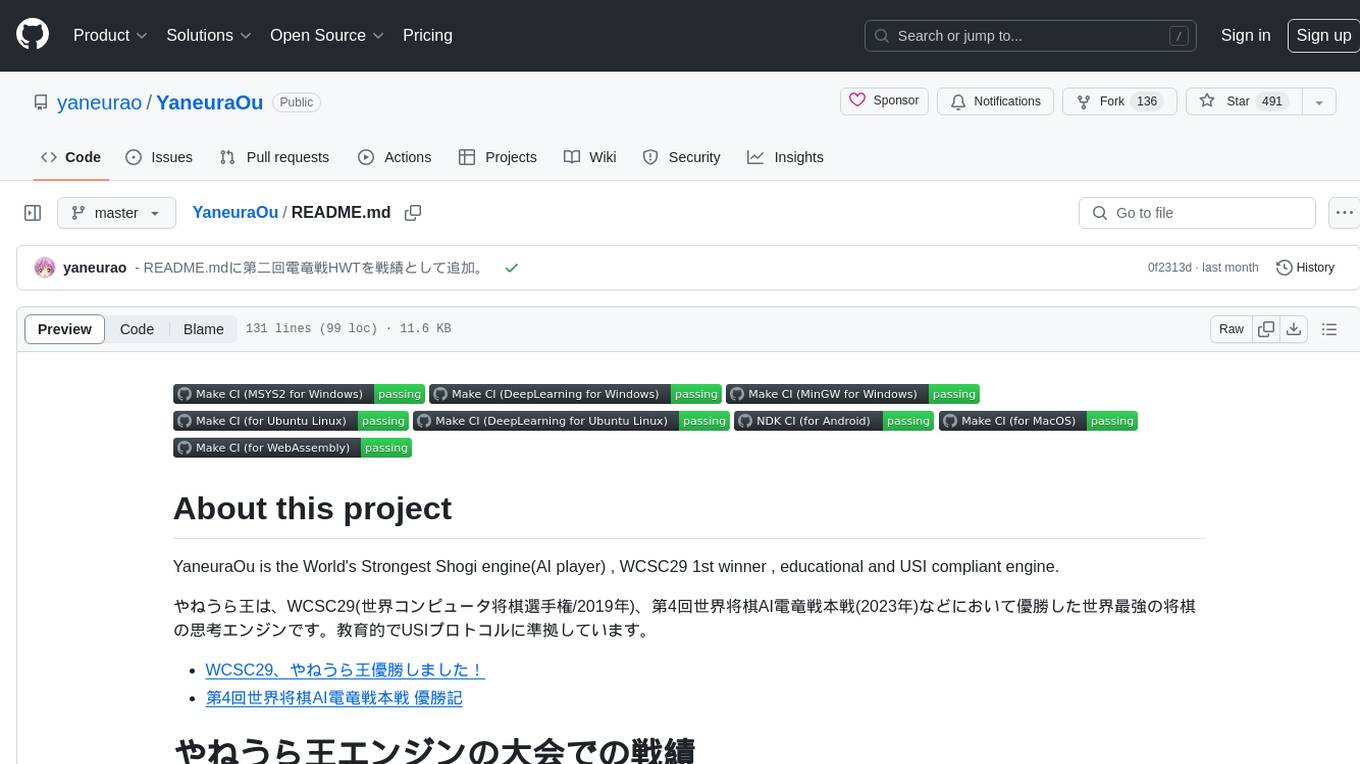Viewport: 1360px width, 764px height.
Task: Open Make CI (DeepLearning for Windows) badge
Action: (x=575, y=394)
